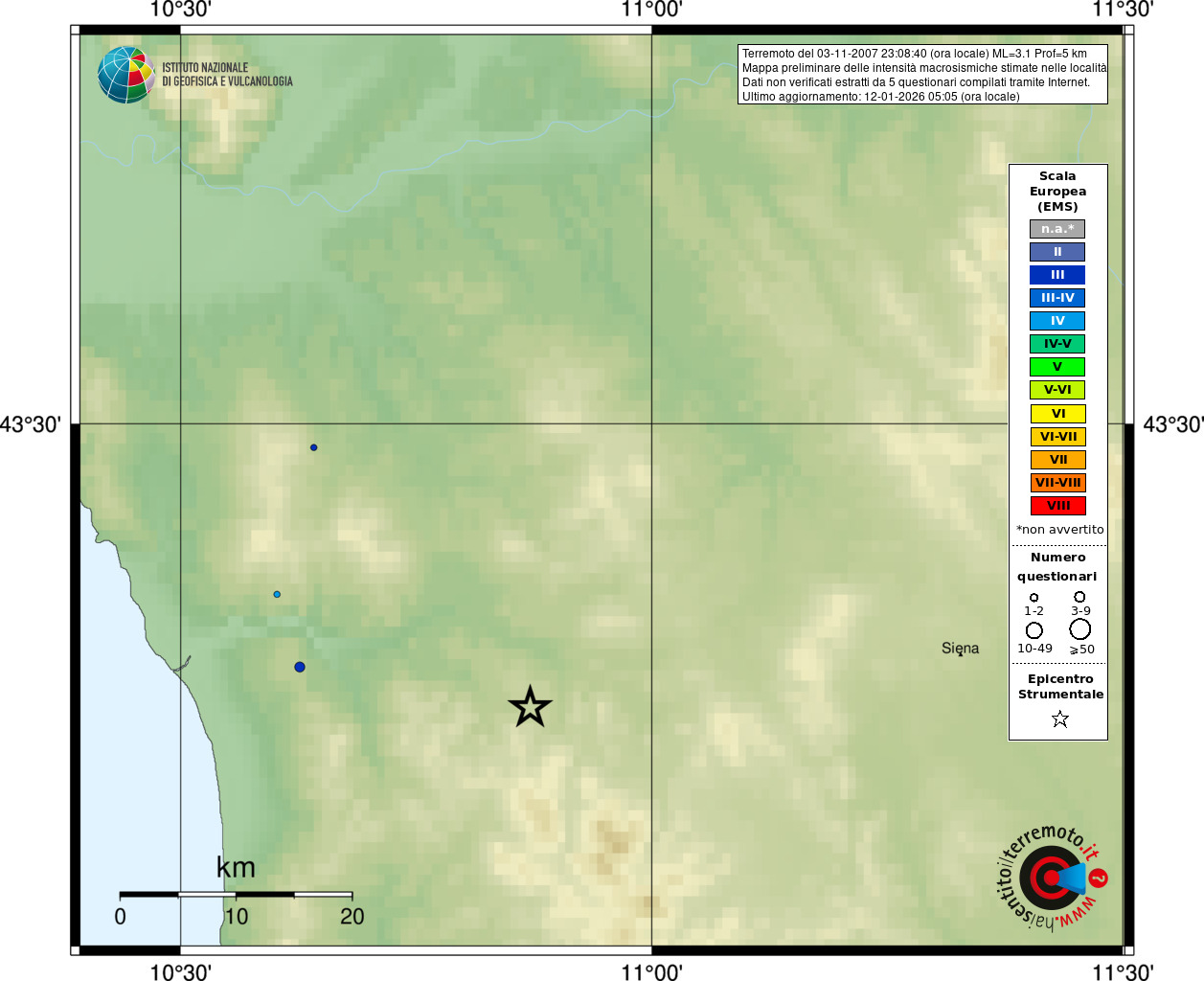Select the intensity III legend swatch
The image size is (1204, 981).
point(1057,275)
